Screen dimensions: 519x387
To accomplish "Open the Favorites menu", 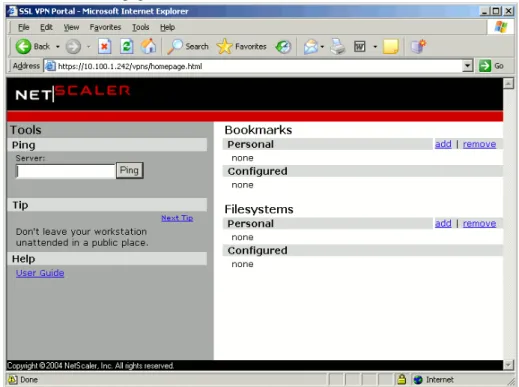I will pos(105,27).
